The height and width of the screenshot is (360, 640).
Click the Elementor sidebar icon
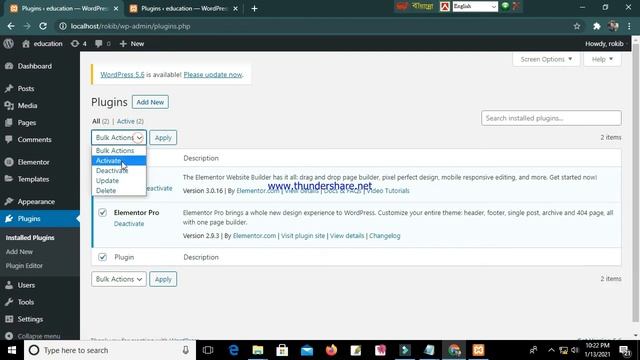point(9,162)
